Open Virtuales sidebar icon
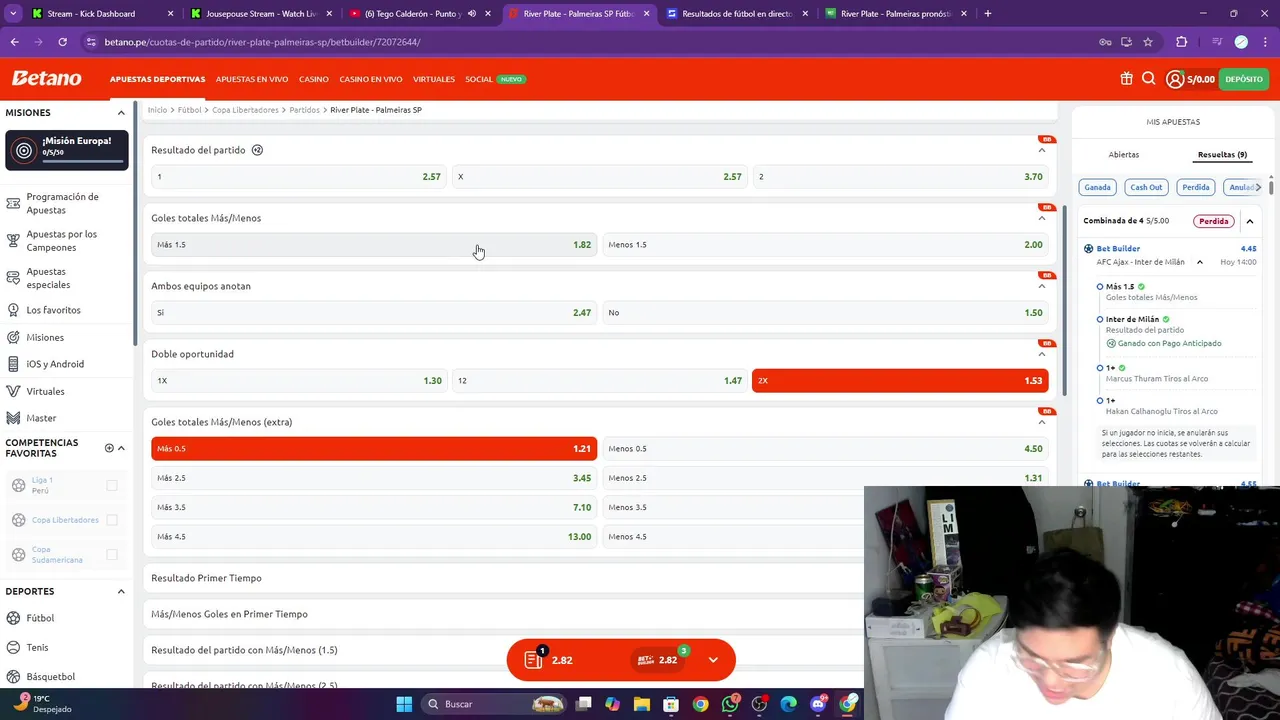The image size is (1280, 720). (13, 391)
